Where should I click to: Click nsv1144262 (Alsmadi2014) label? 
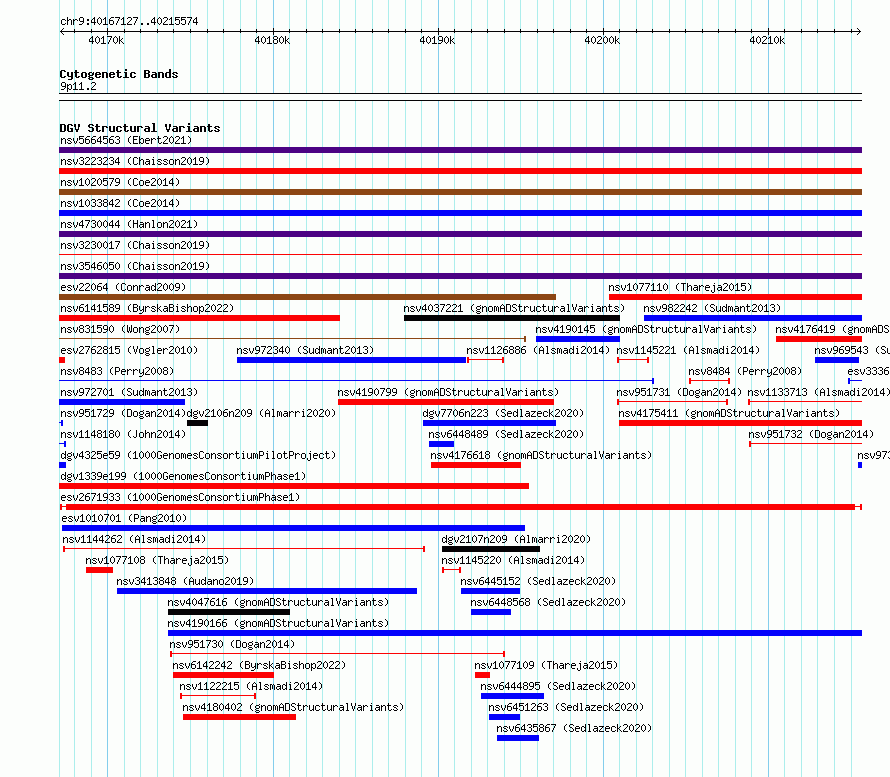[x=134, y=539]
